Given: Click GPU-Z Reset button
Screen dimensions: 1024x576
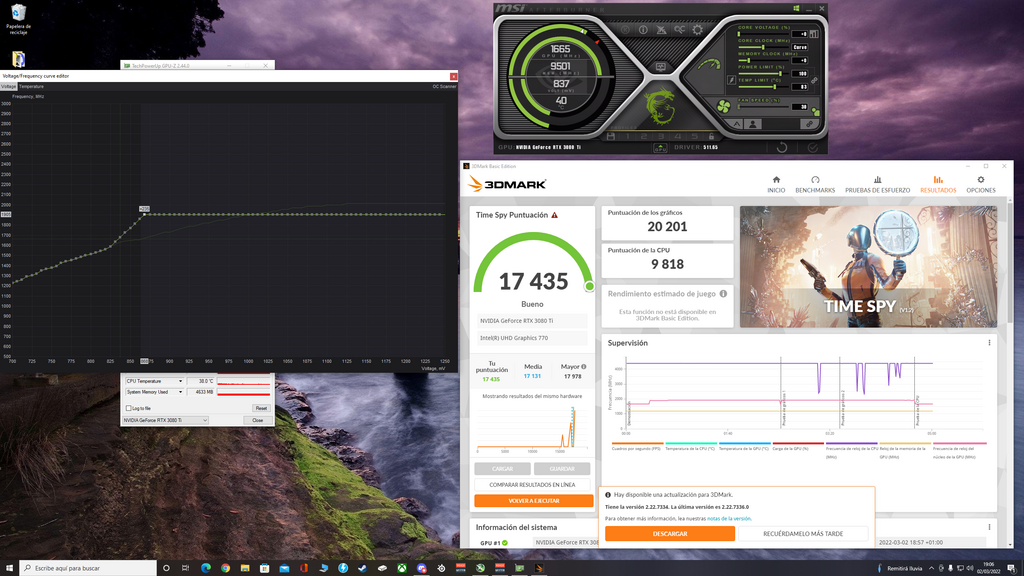Looking at the screenshot, I should [261, 408].
